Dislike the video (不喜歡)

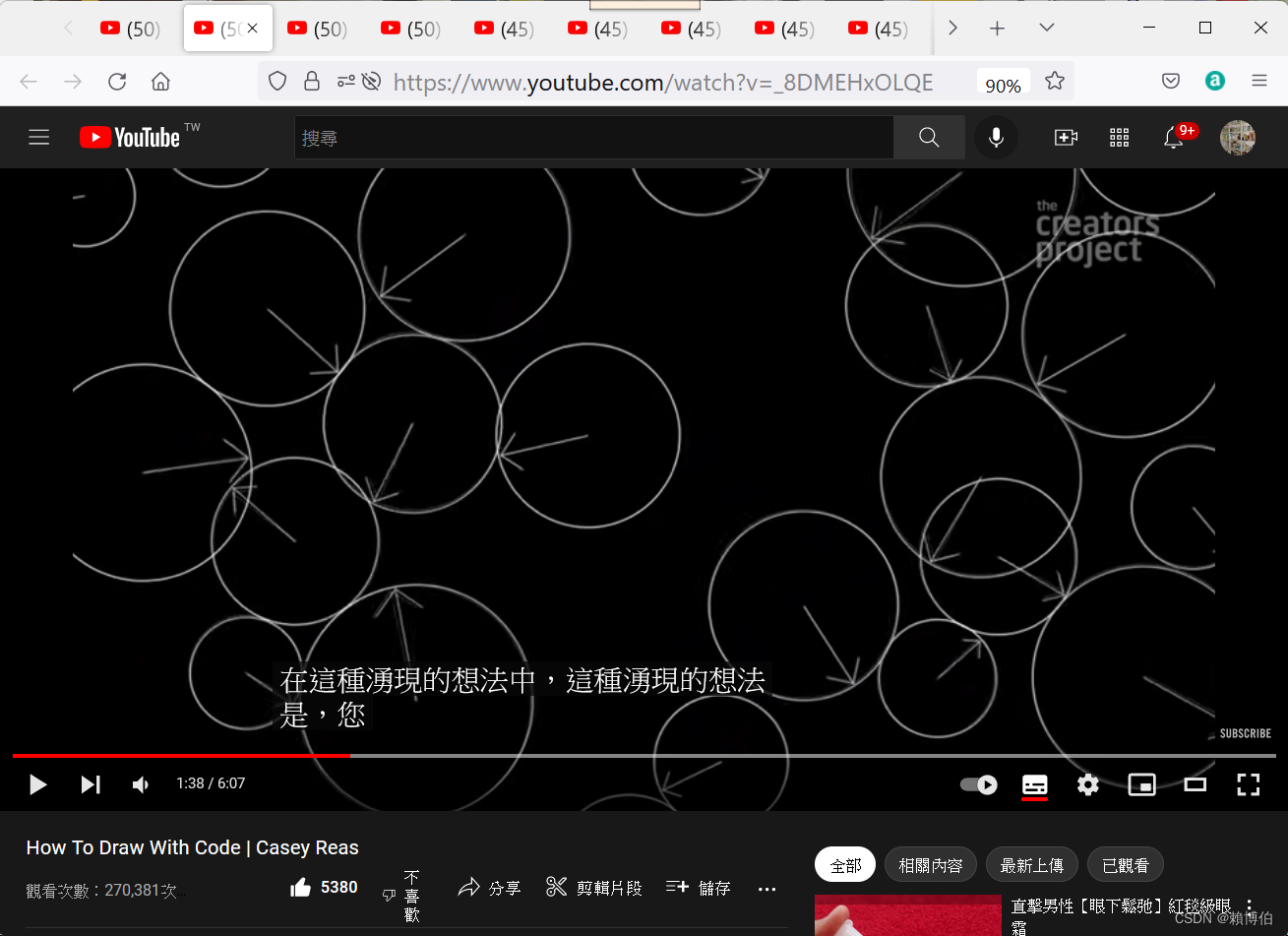(401, 896)
